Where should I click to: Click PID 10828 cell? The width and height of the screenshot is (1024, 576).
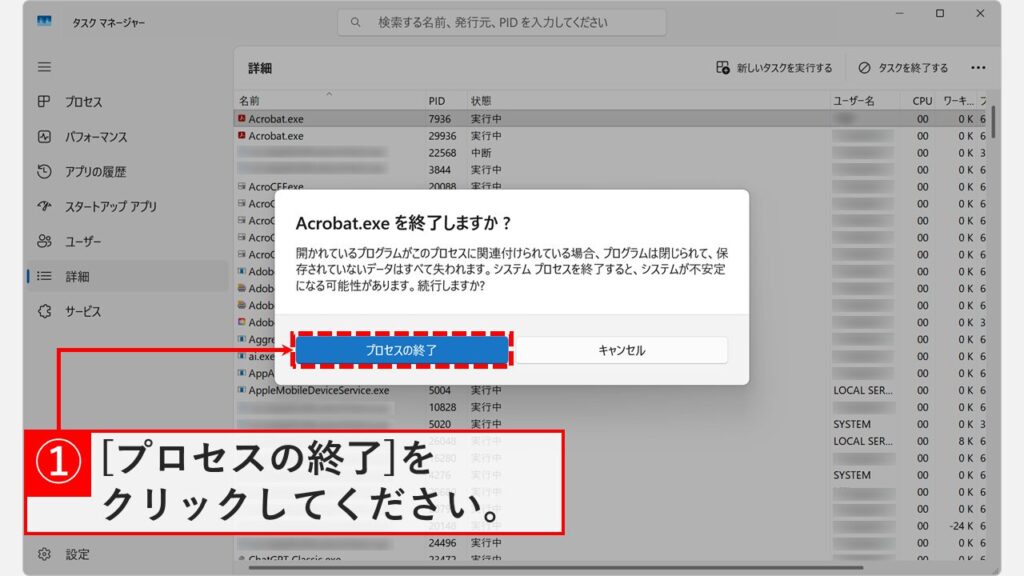(442, 407)
